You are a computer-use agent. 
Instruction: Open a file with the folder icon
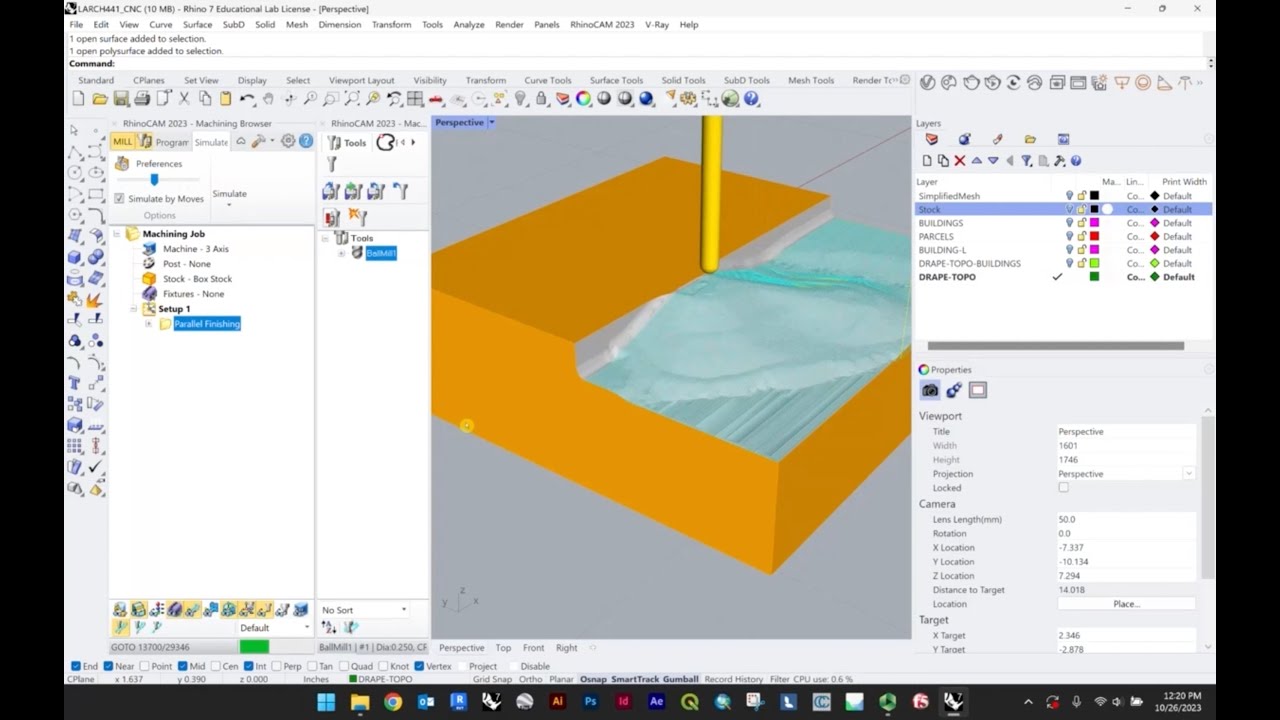99,98
